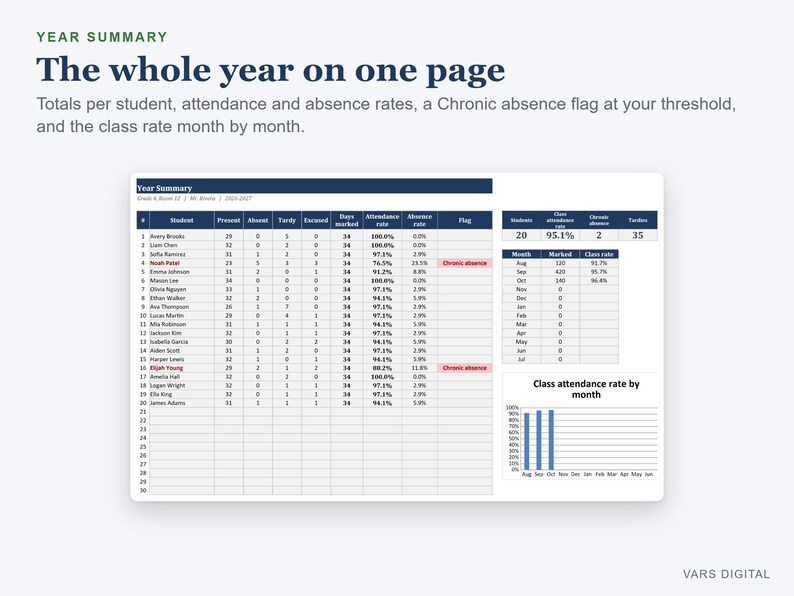This screenshot has width=794, height=596.
Task: Click the 'Excused' column header
Action: coord(316,220)
